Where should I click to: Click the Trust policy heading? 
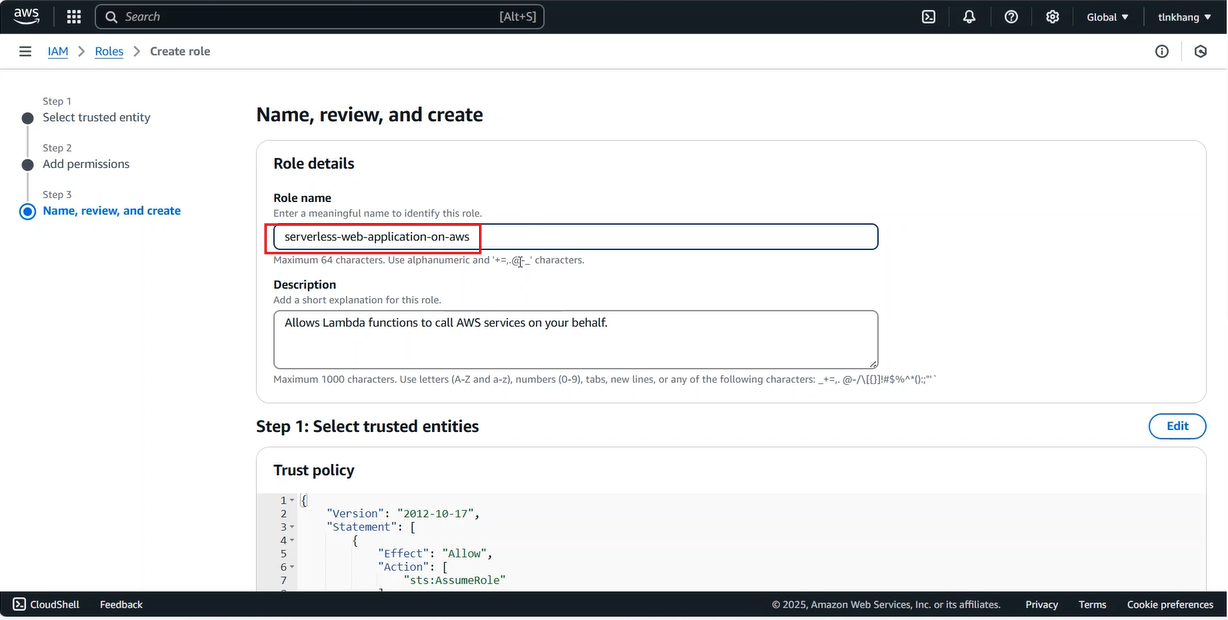click(314, 470)
